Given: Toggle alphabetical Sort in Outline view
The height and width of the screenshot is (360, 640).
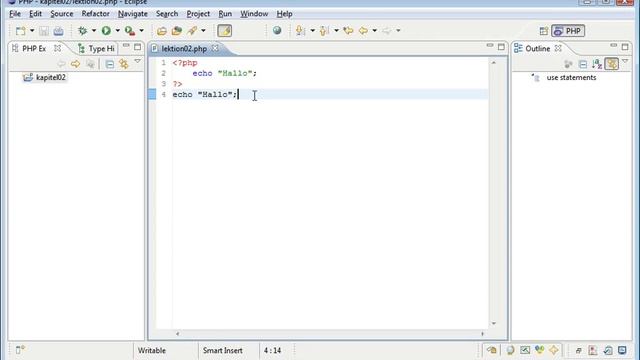Looking at the screenshot, I should (597, 64).
